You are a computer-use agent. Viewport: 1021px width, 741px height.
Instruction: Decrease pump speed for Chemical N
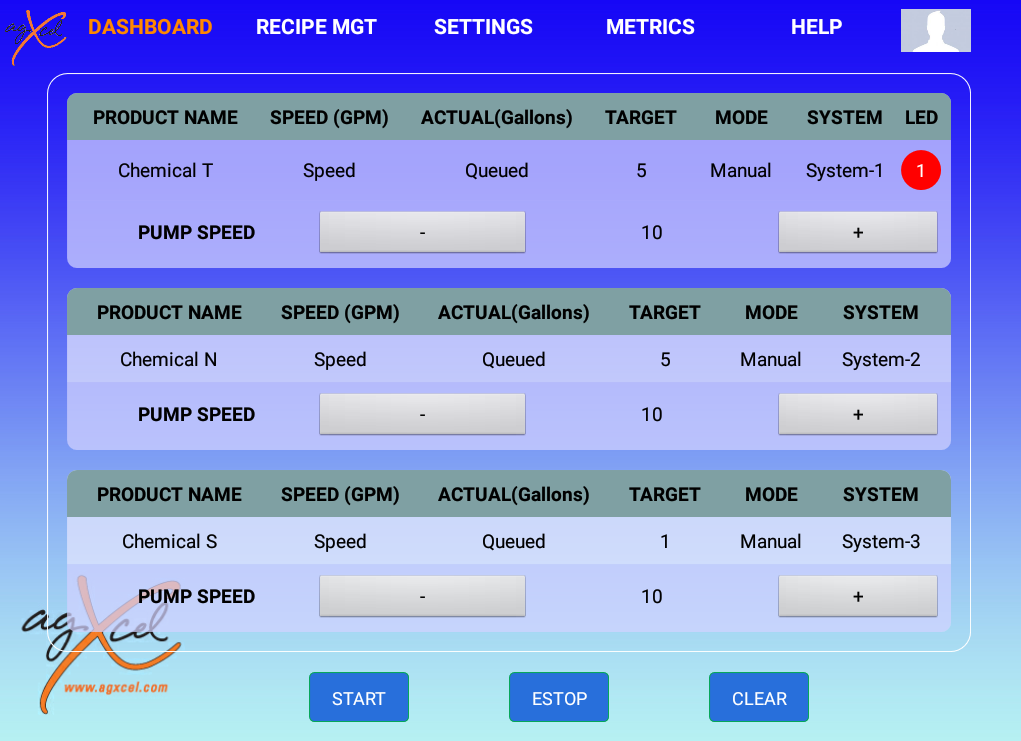(x=422, y=414)
